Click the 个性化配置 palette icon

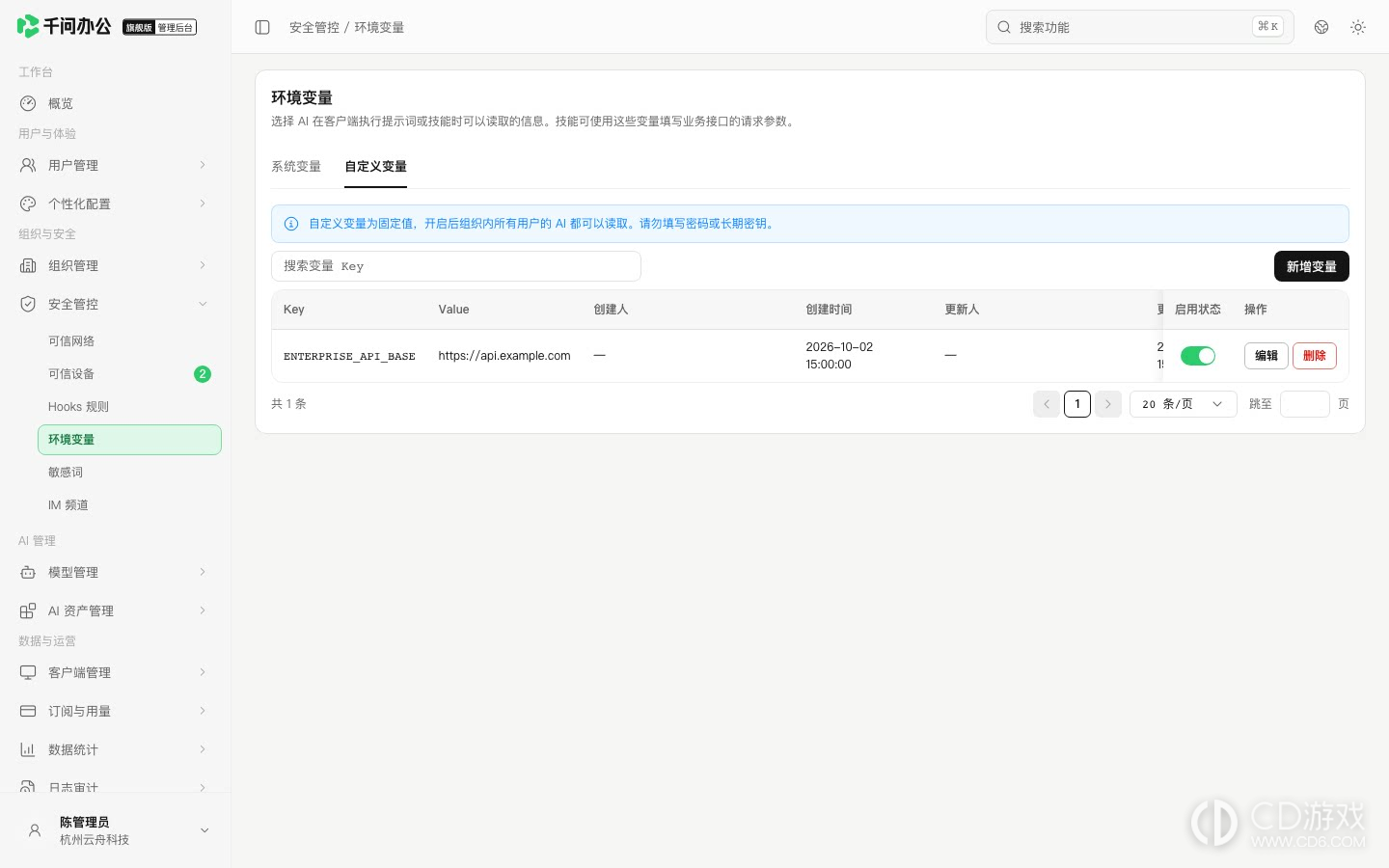tap(28, 203)
